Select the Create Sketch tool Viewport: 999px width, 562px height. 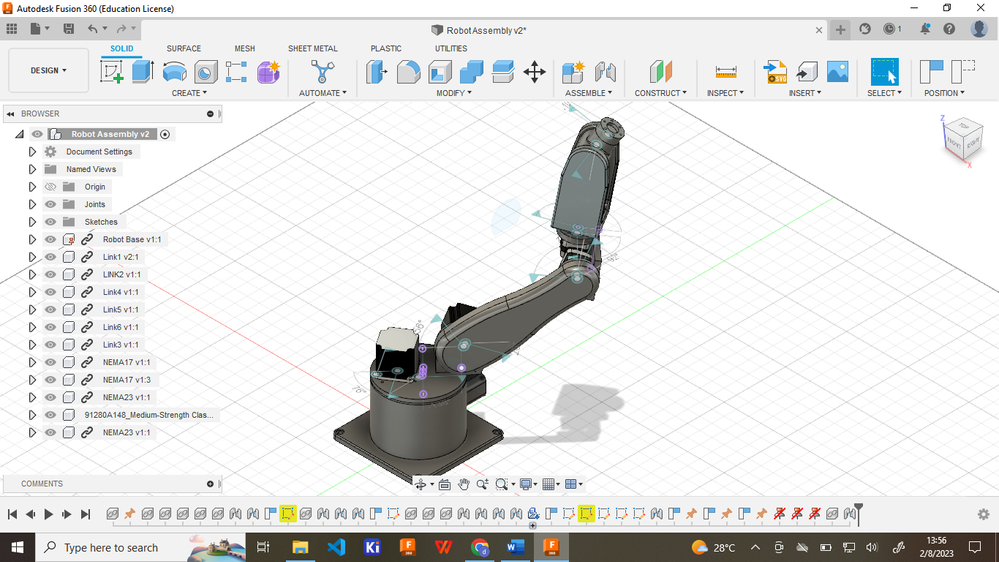(111, 71)
